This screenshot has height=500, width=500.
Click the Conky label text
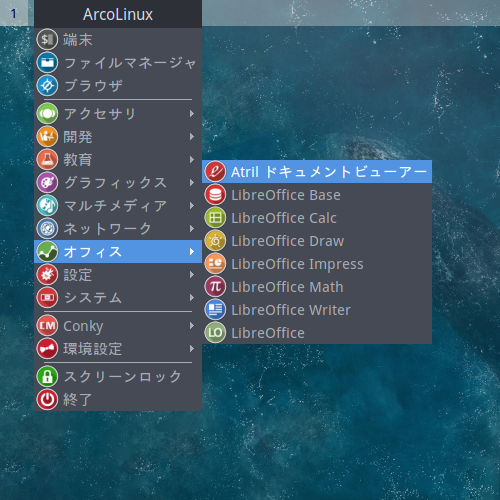[83, 326]
